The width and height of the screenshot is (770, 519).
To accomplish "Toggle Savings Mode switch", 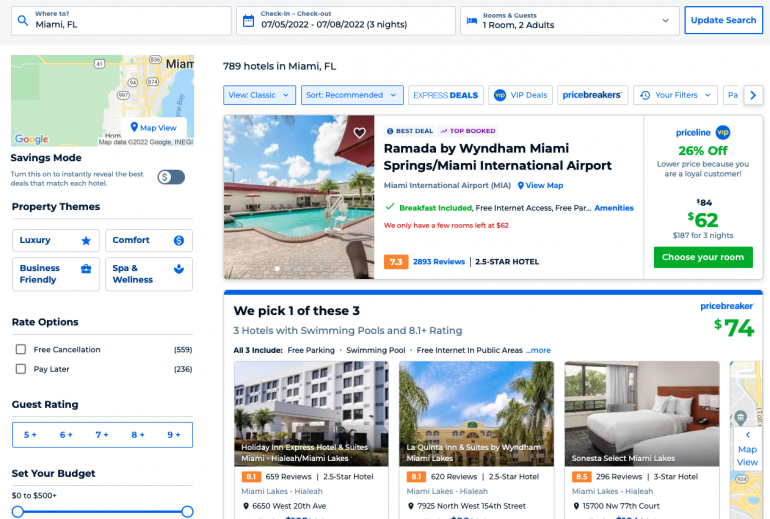I will pos(171,177).
